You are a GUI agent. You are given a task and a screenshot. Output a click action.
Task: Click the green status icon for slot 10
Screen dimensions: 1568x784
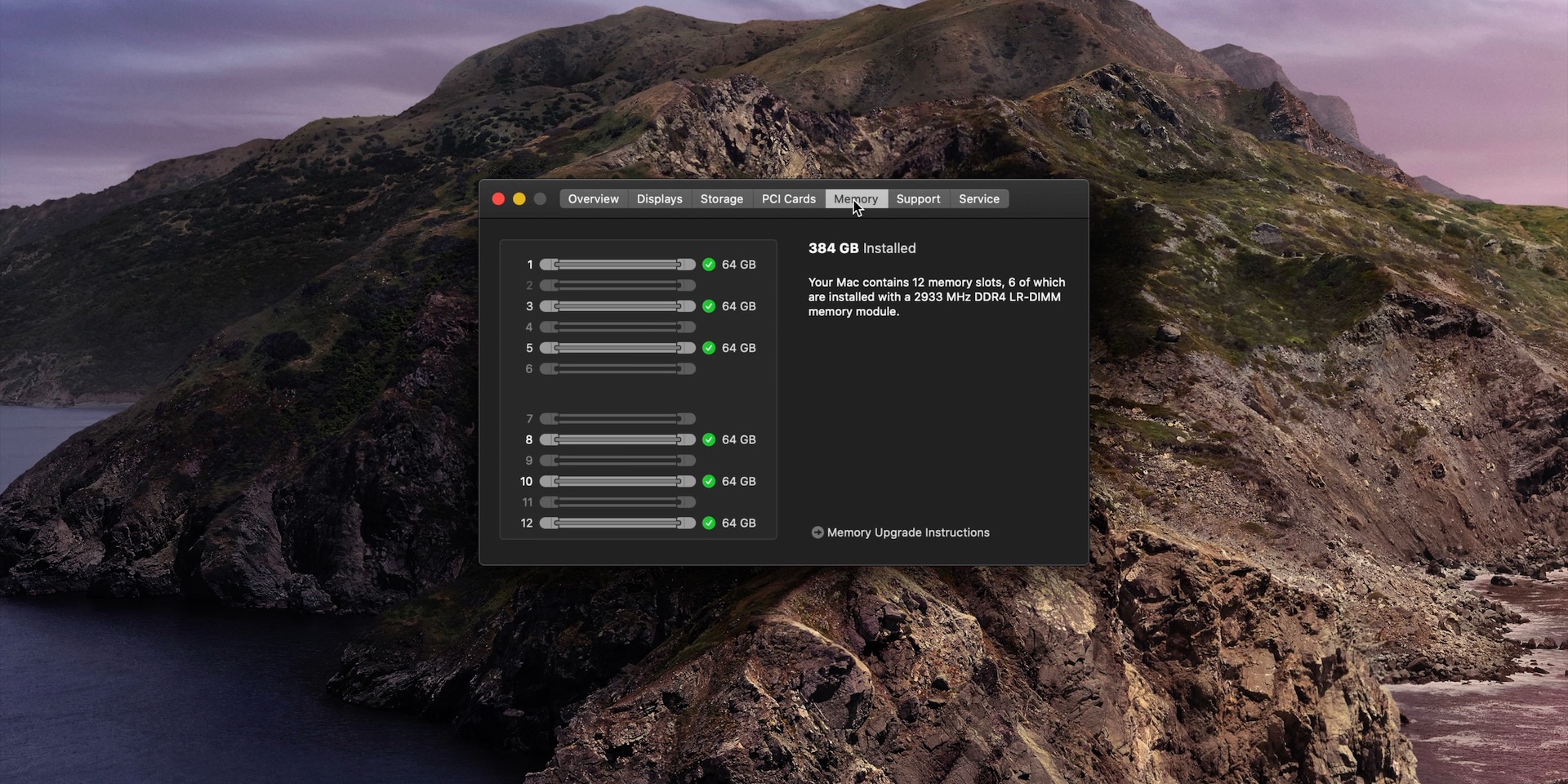[x=709, y=481]
